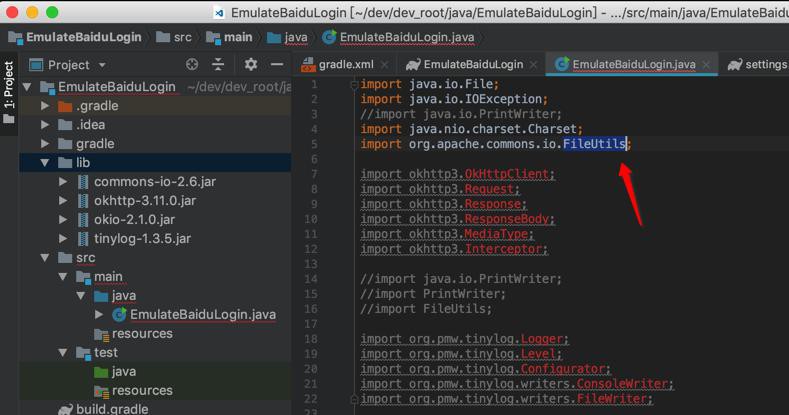Screen dimensions: 789x415
Task: Click the highlighted FileUtils in line 5
Action: click(x=594, y=144)
